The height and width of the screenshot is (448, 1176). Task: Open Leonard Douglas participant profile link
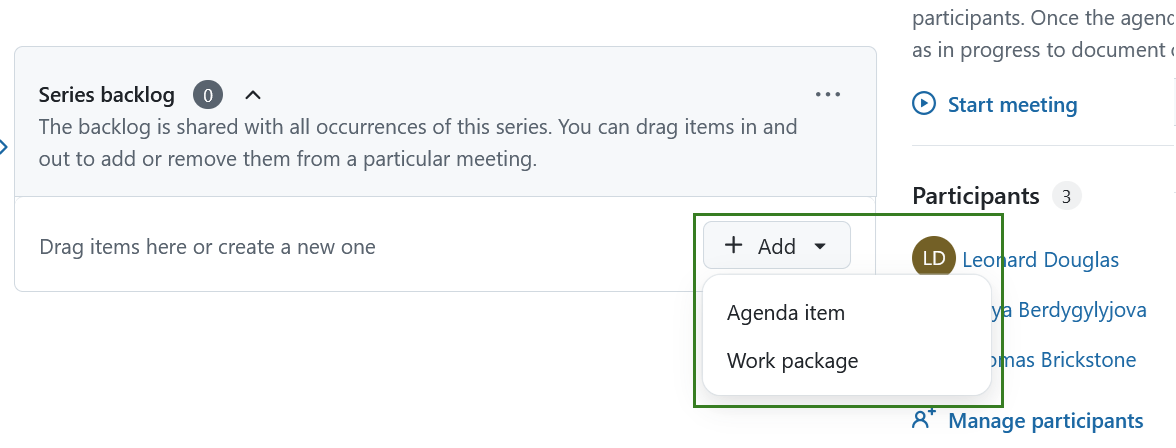(x=1040, y=260)
